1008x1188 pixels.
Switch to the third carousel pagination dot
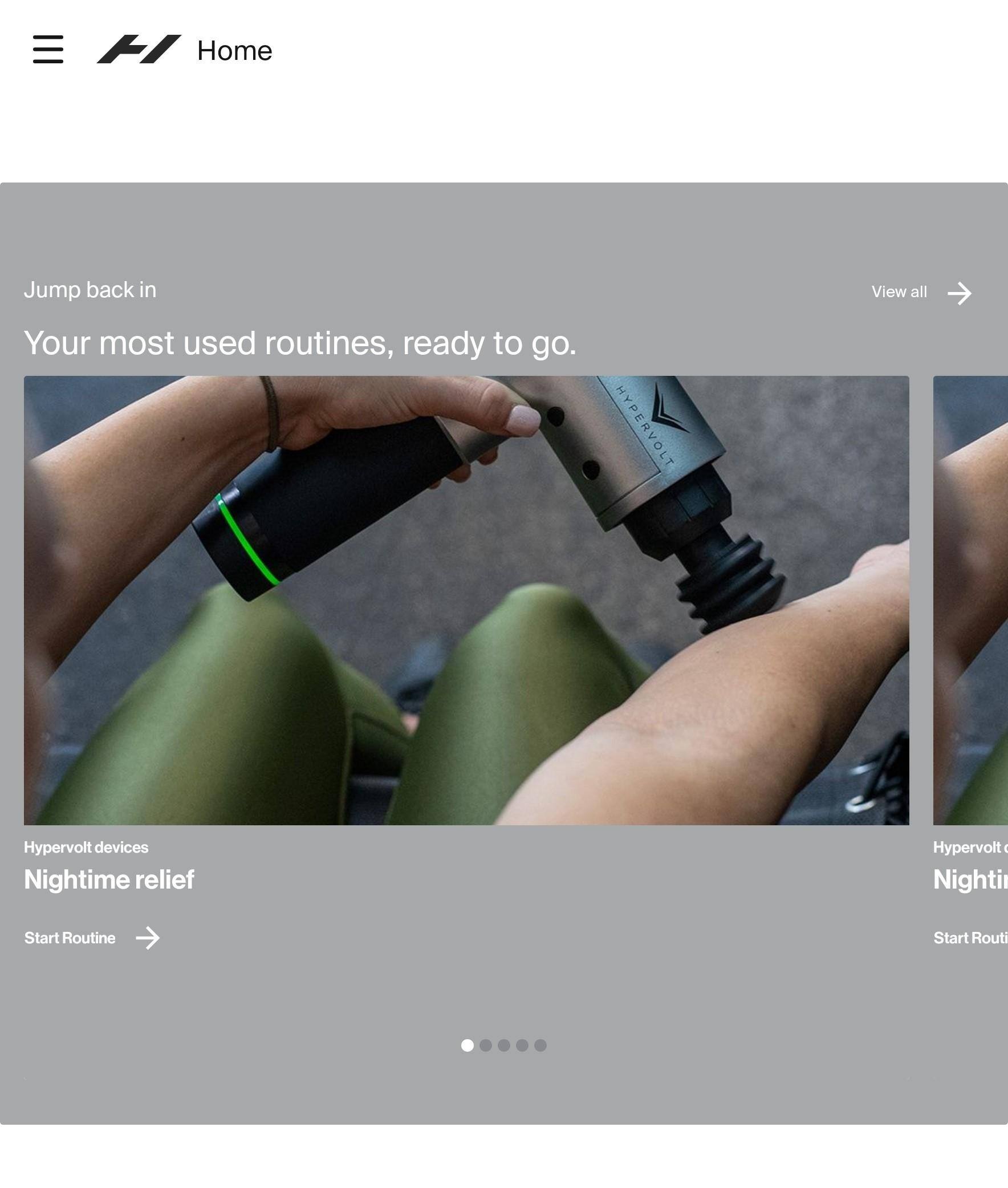point(504,1045)
